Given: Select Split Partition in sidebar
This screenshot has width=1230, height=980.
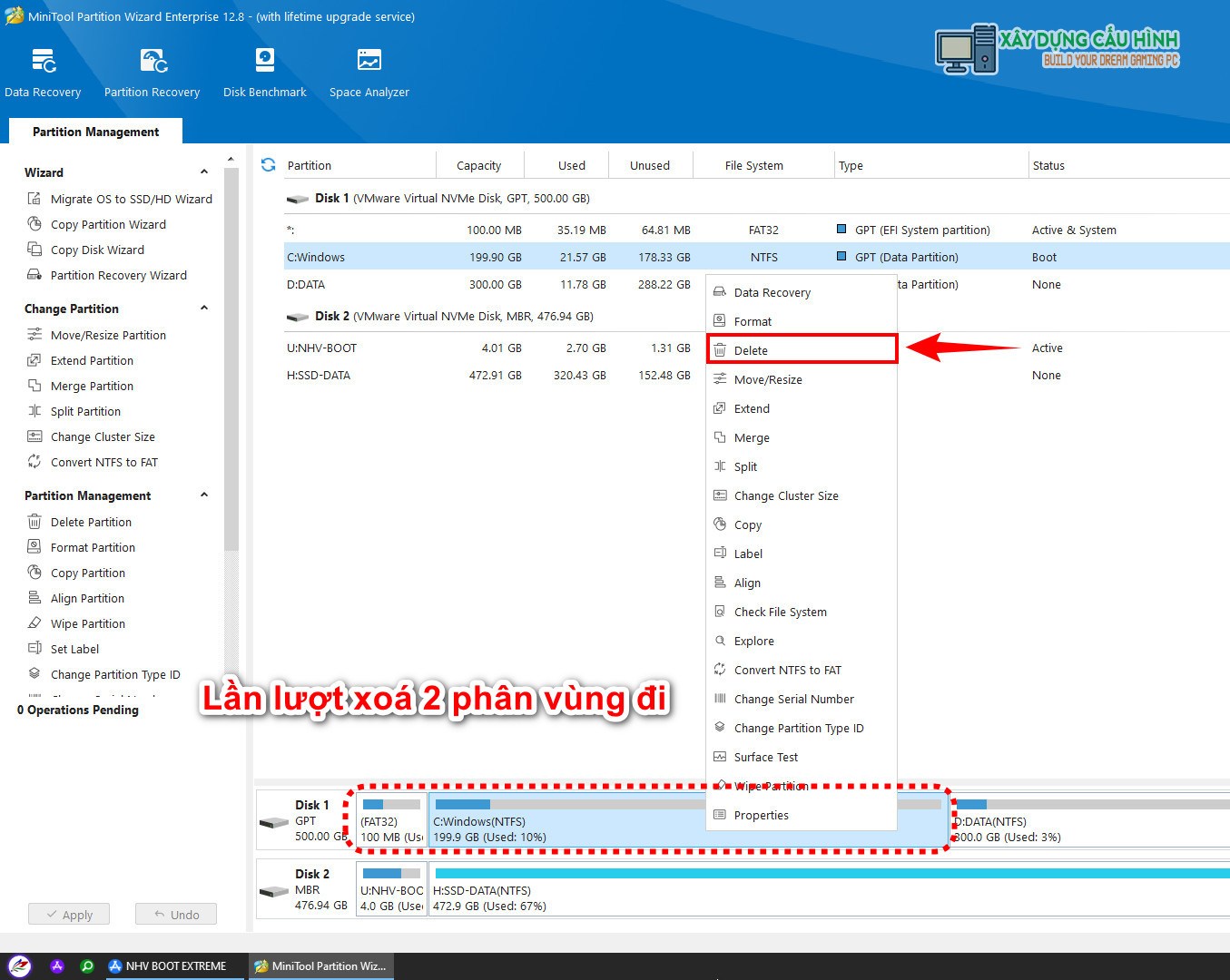Looking at the screenshot, I should [x=74, y=411].
